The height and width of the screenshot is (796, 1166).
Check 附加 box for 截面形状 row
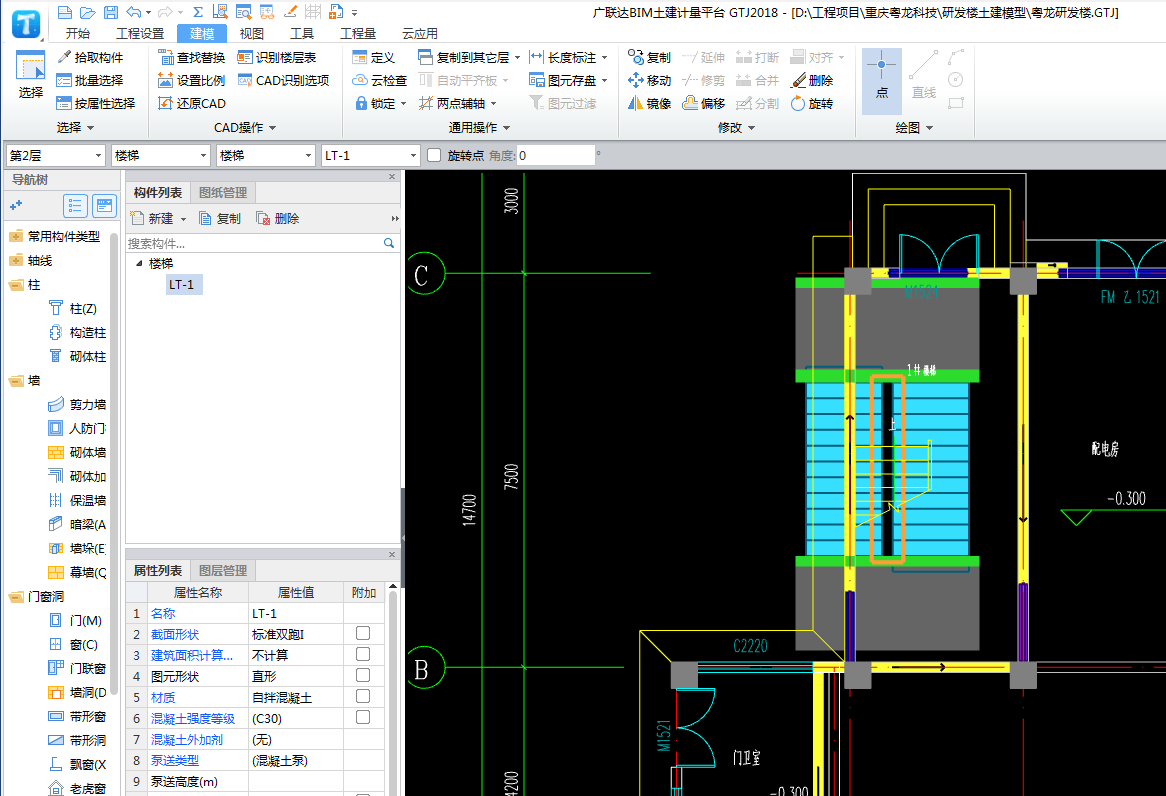point(363,633)
